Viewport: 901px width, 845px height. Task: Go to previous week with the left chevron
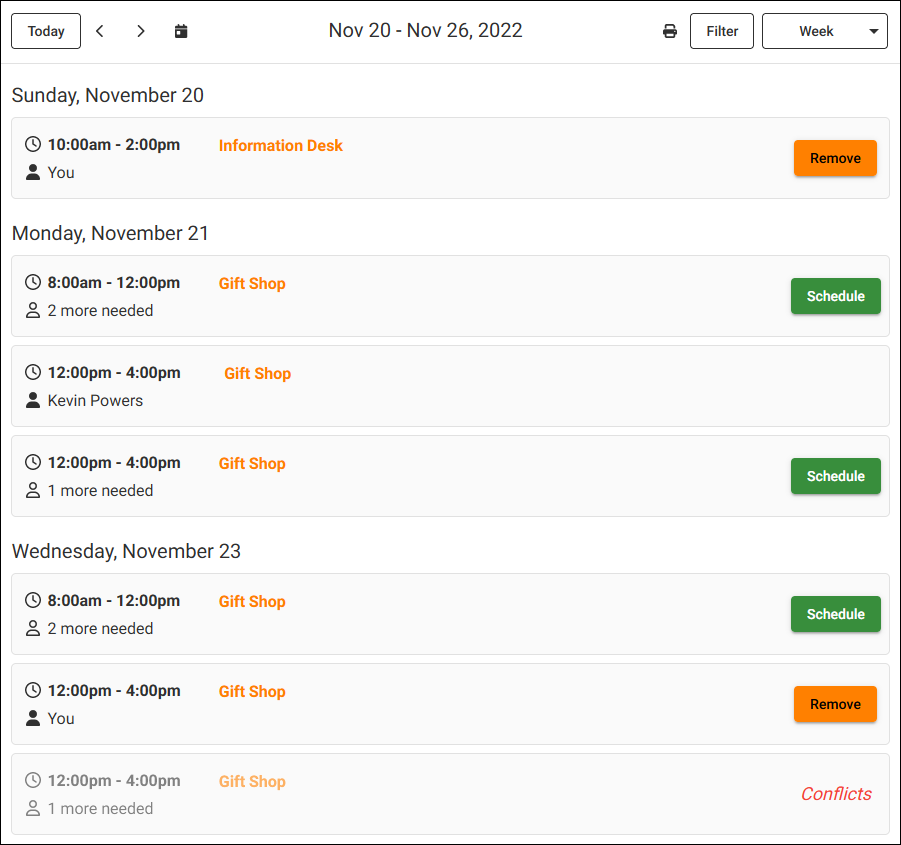99,31
